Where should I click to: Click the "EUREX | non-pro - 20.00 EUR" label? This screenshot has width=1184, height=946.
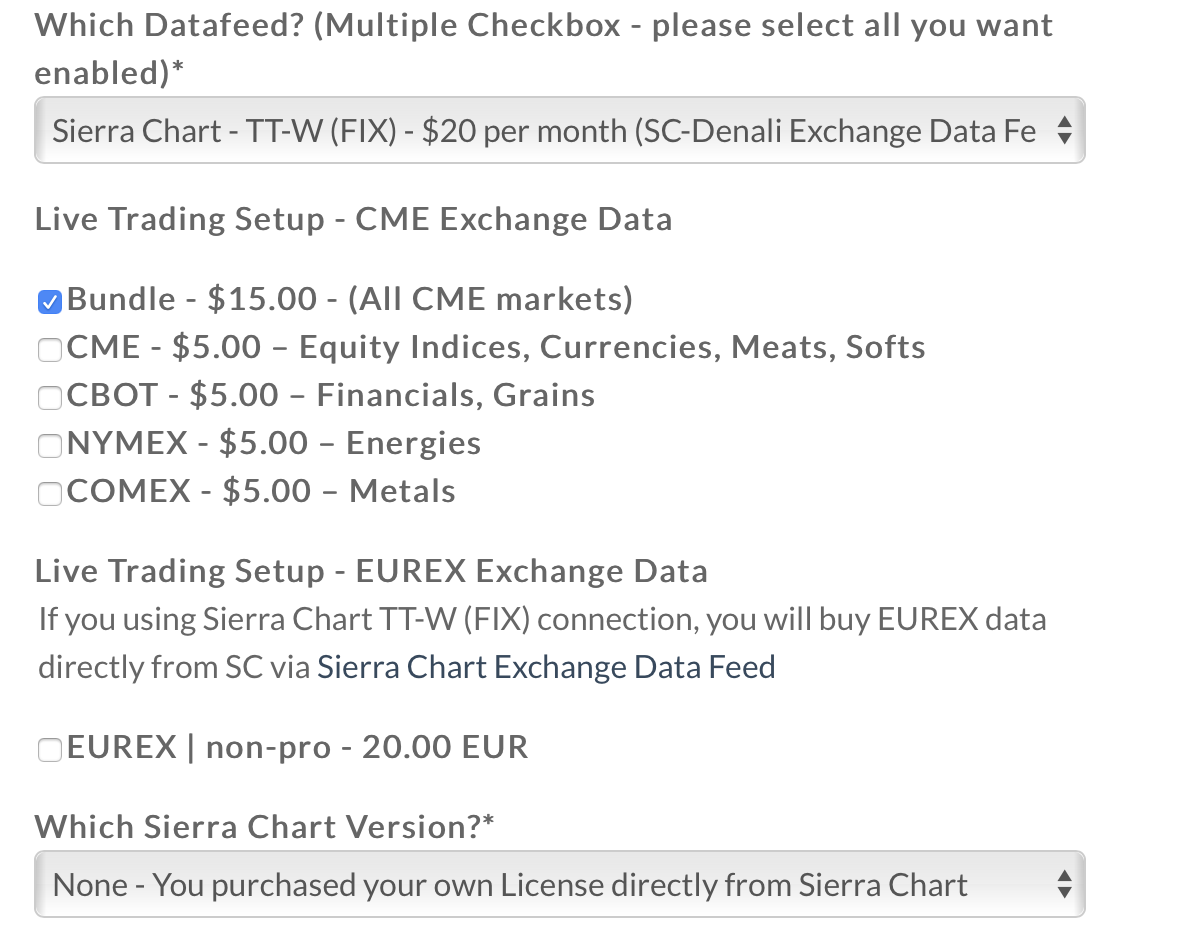(297, 747)
